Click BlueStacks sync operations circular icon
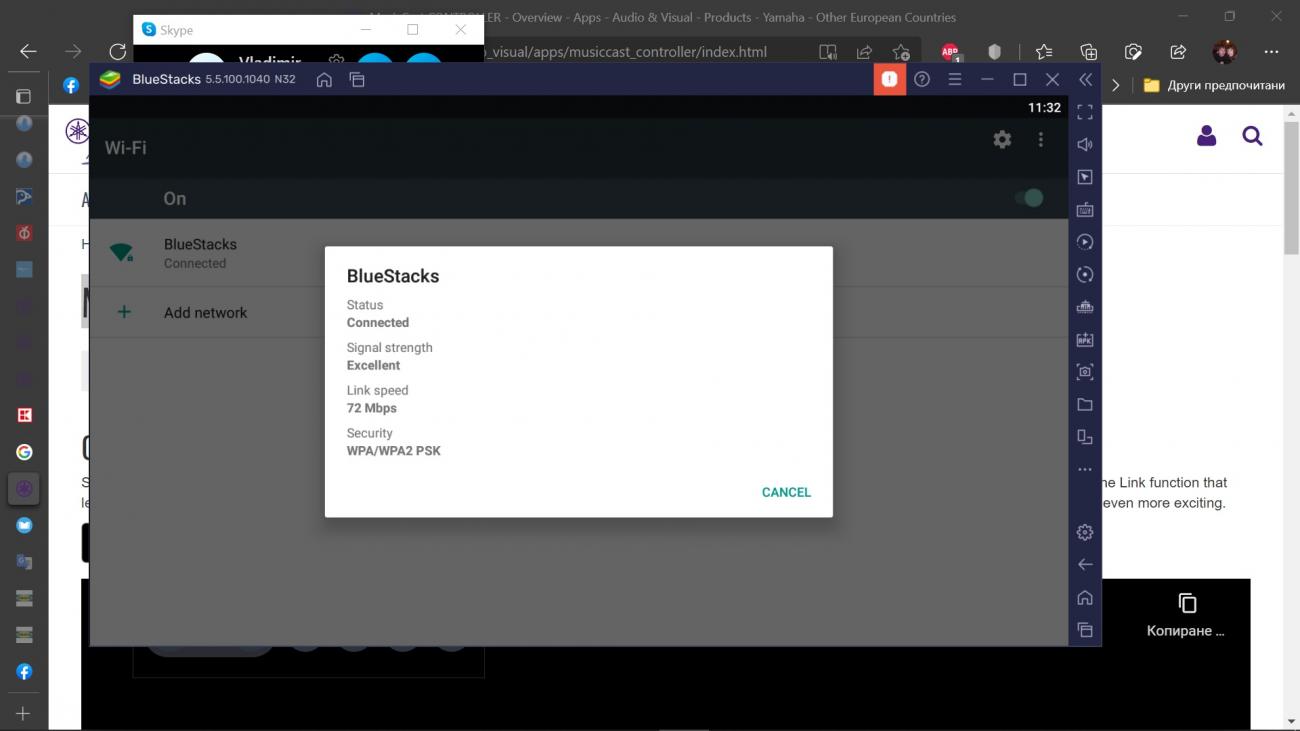Screen dimensions: 1300x731 point(1085,274)
